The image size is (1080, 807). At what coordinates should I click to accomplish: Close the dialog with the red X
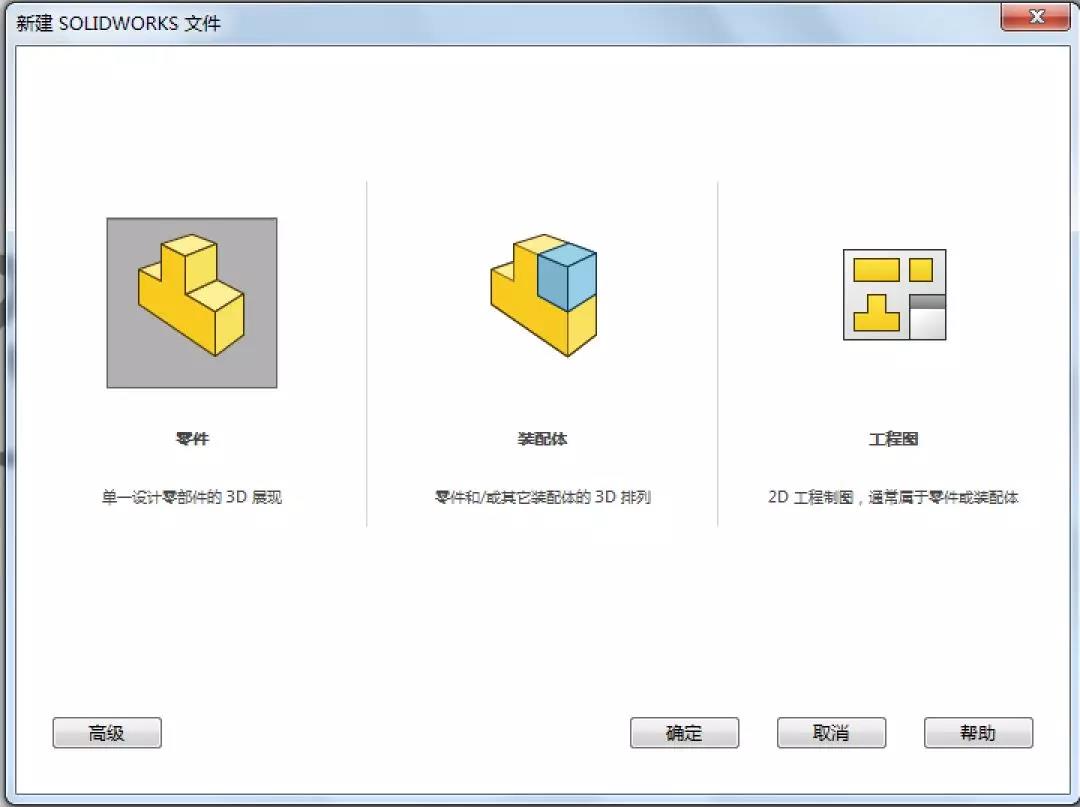[1035, 17]
